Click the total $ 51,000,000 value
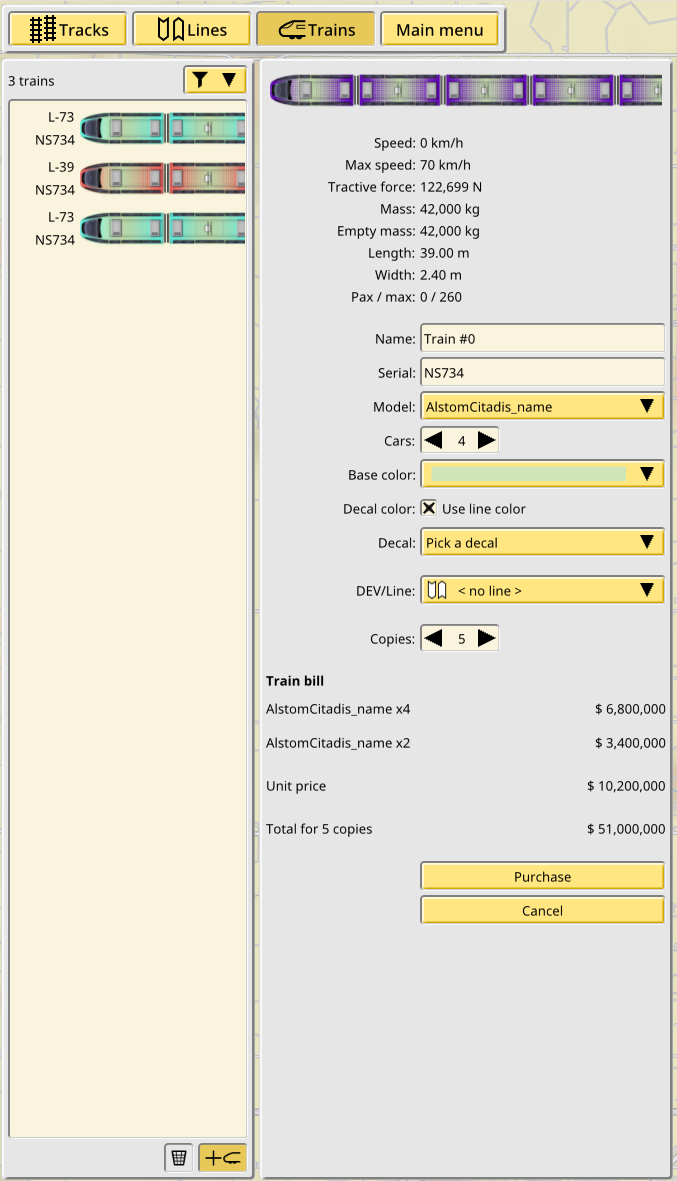Image resolution: width=677 pixels, height=1181 pixels. (x=627, y=829)
